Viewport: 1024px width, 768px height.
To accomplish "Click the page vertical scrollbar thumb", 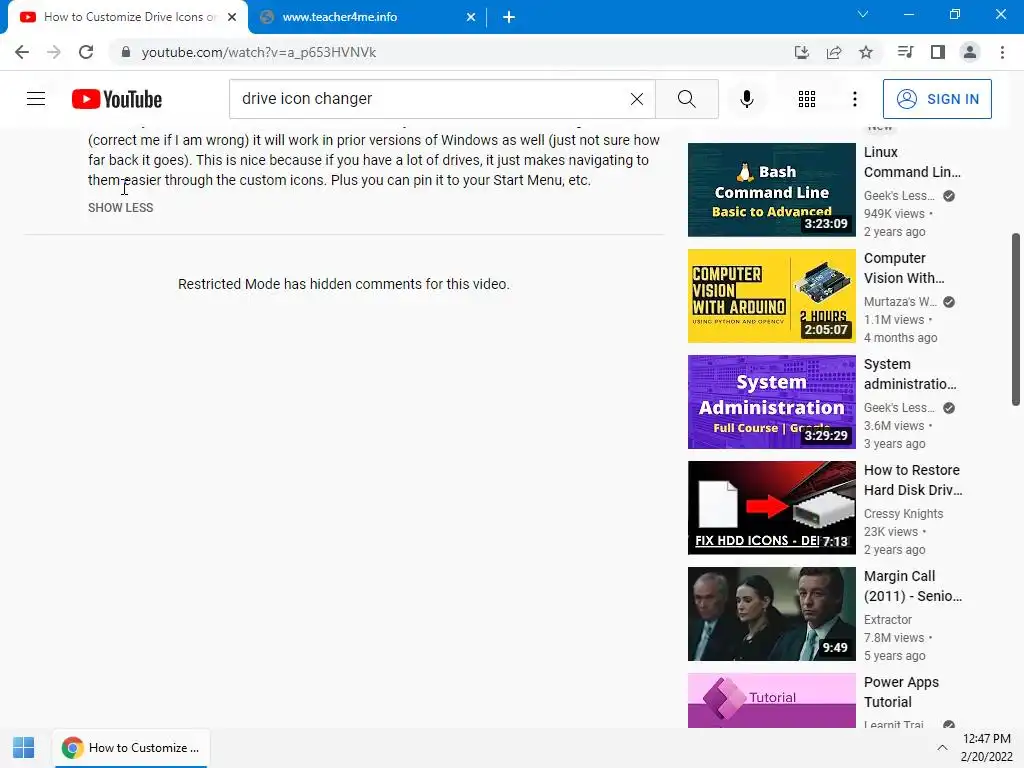I will point(1016,319).
